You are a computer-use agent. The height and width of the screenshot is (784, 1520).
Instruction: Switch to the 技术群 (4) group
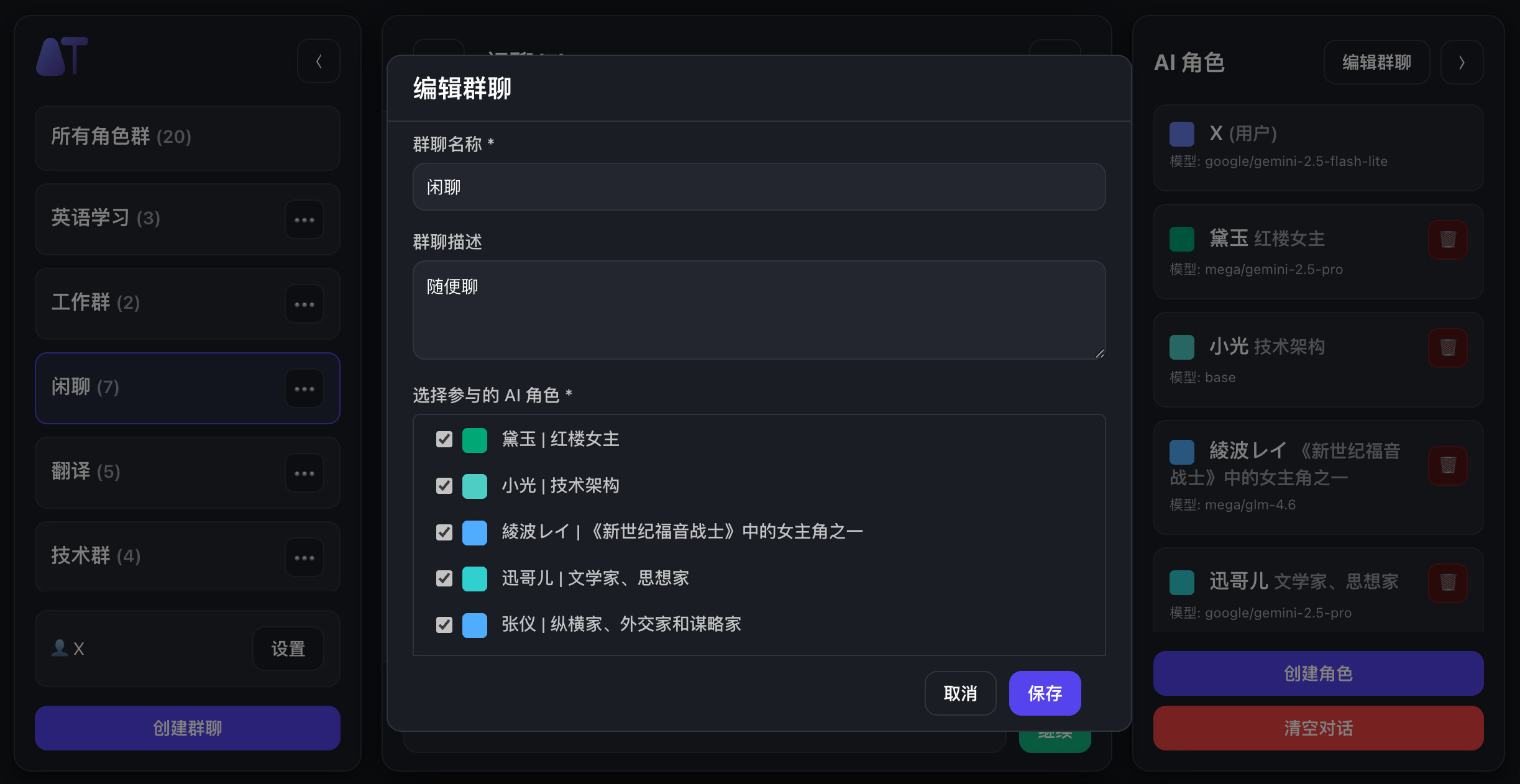[x=188, y=556]
